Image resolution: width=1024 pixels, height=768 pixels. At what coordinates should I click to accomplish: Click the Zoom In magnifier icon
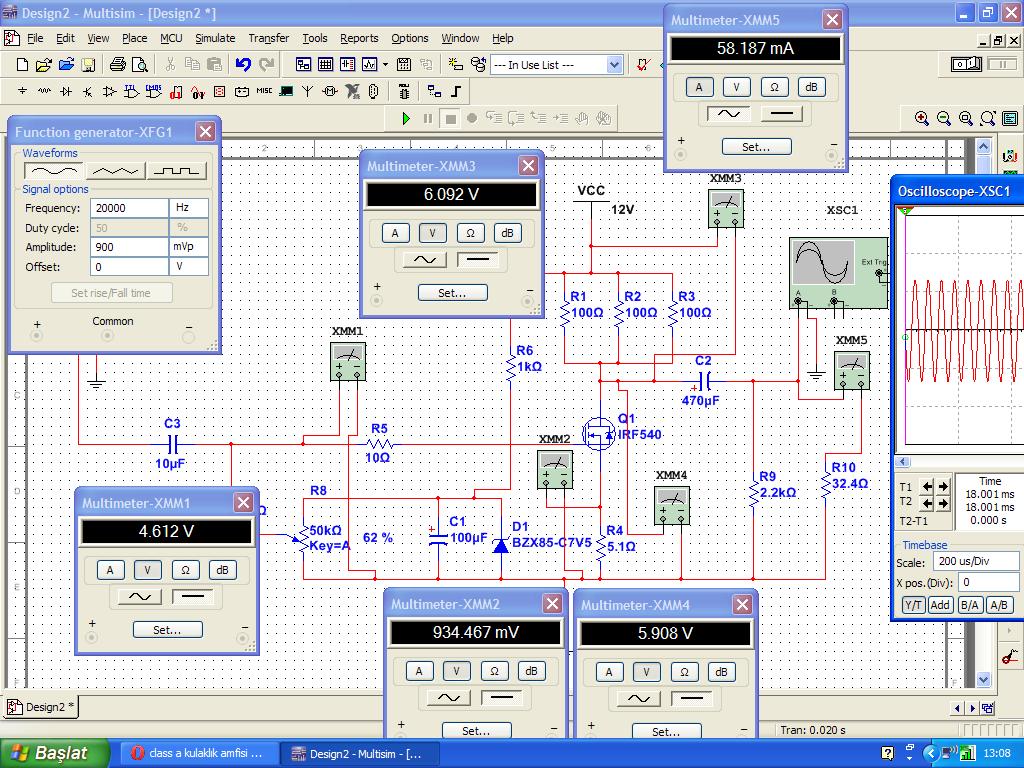coord(922,118)
